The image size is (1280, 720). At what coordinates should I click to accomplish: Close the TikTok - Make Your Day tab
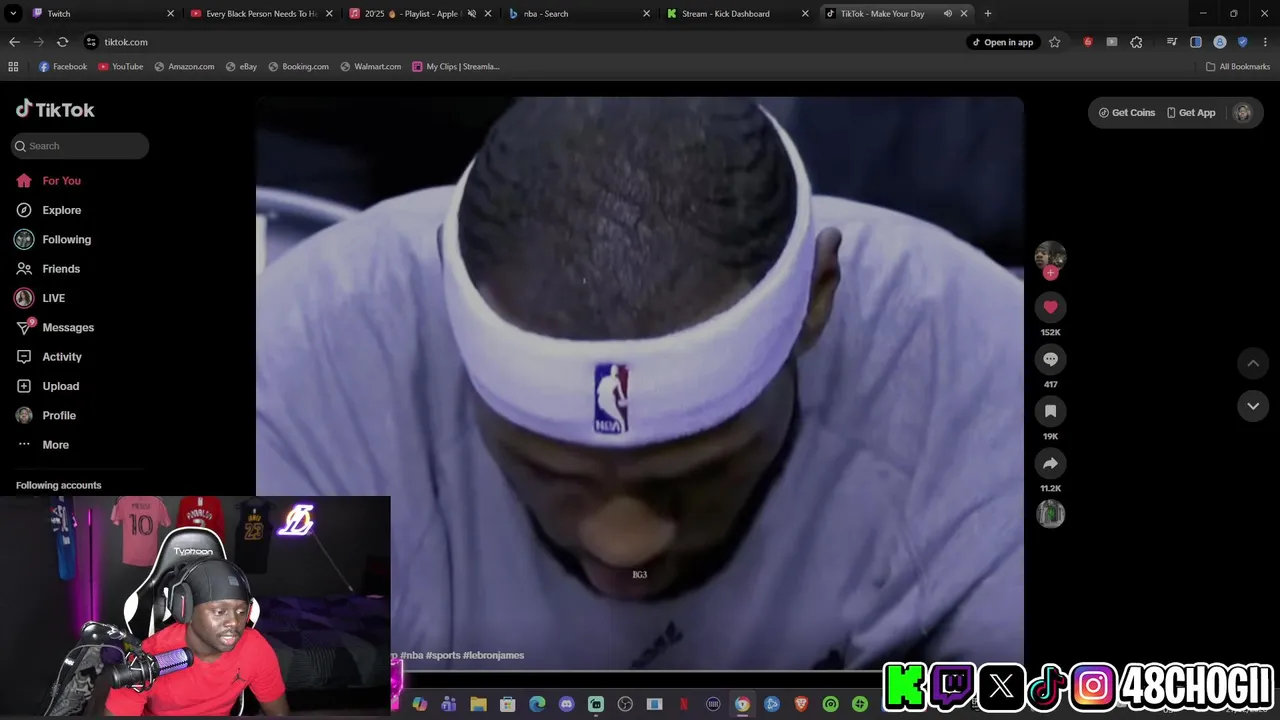coord(964,14)
